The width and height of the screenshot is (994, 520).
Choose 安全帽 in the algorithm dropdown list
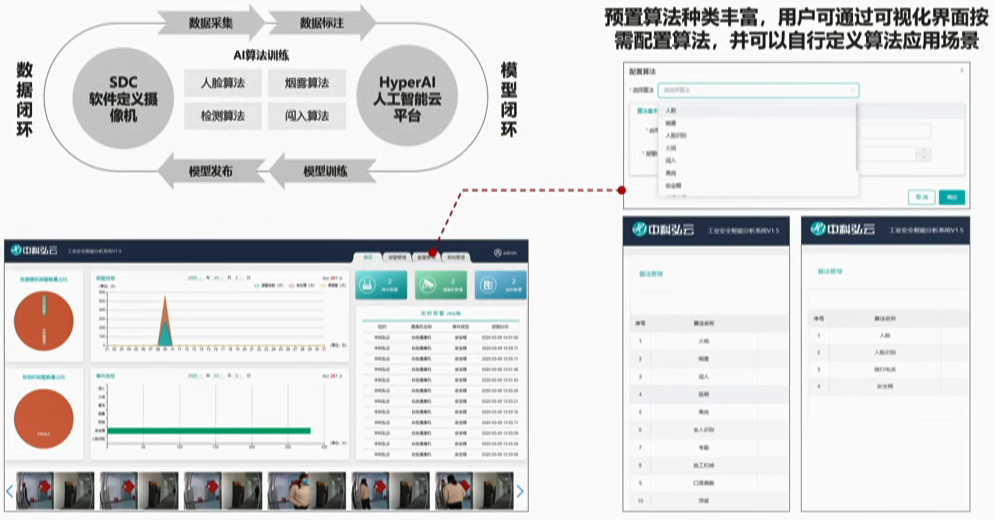(x=757, y=186)
